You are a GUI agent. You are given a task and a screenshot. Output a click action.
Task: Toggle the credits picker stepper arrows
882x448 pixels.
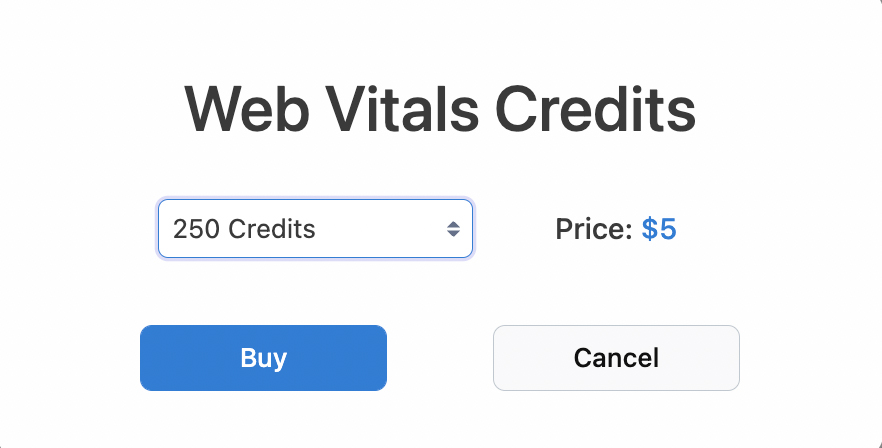(x=453, y=229)
